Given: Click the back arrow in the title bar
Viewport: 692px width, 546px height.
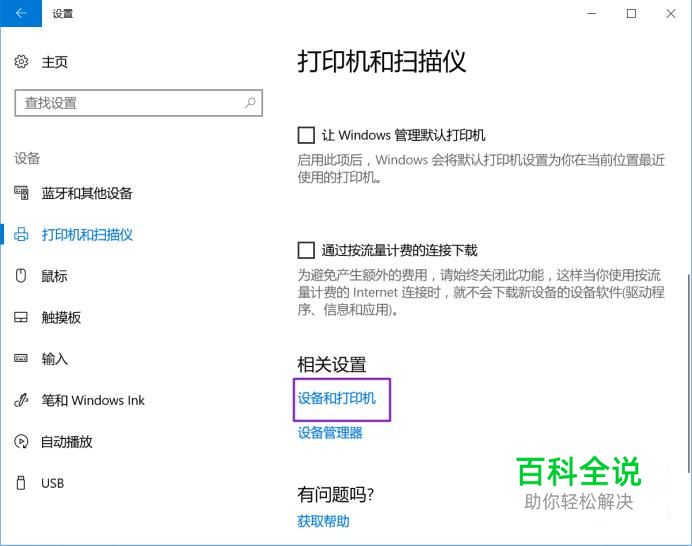Looking at the screenshot, I should [x=21, y=13].
